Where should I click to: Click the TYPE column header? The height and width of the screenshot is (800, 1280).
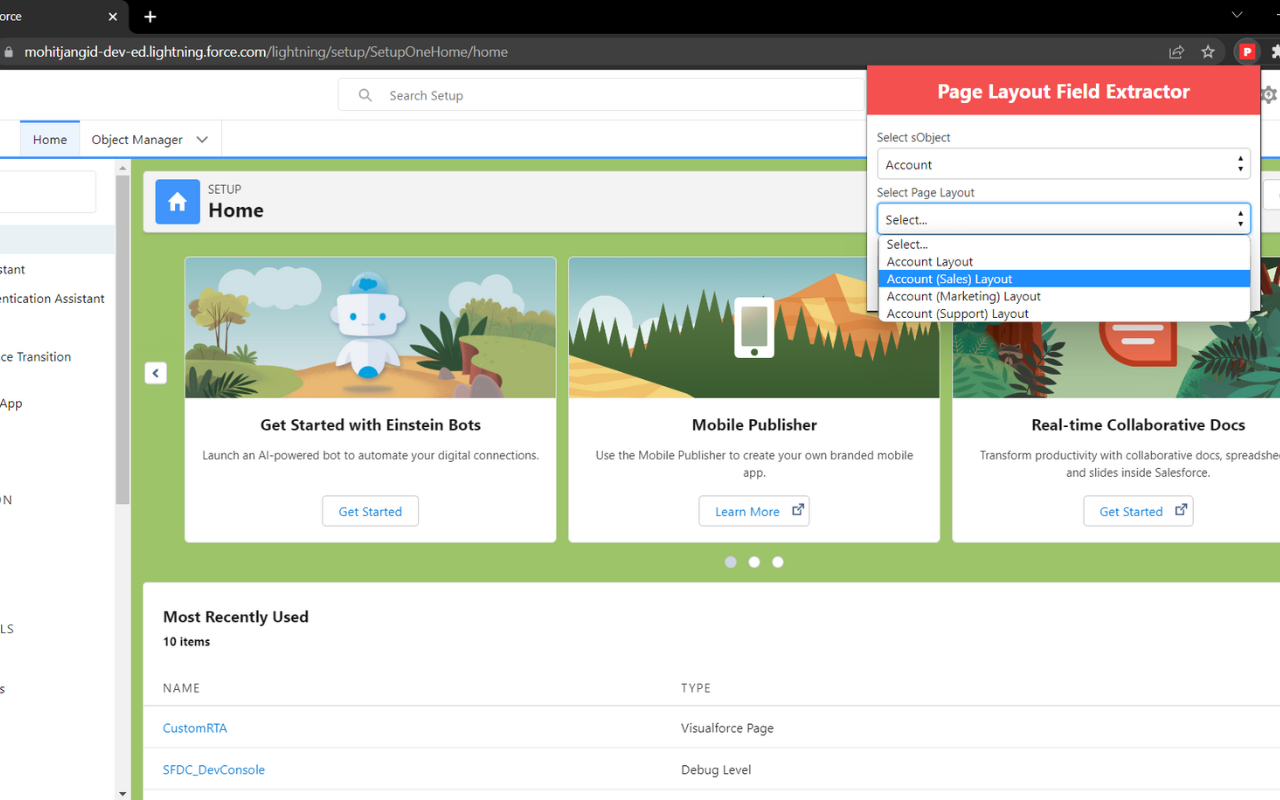(696, 688)
